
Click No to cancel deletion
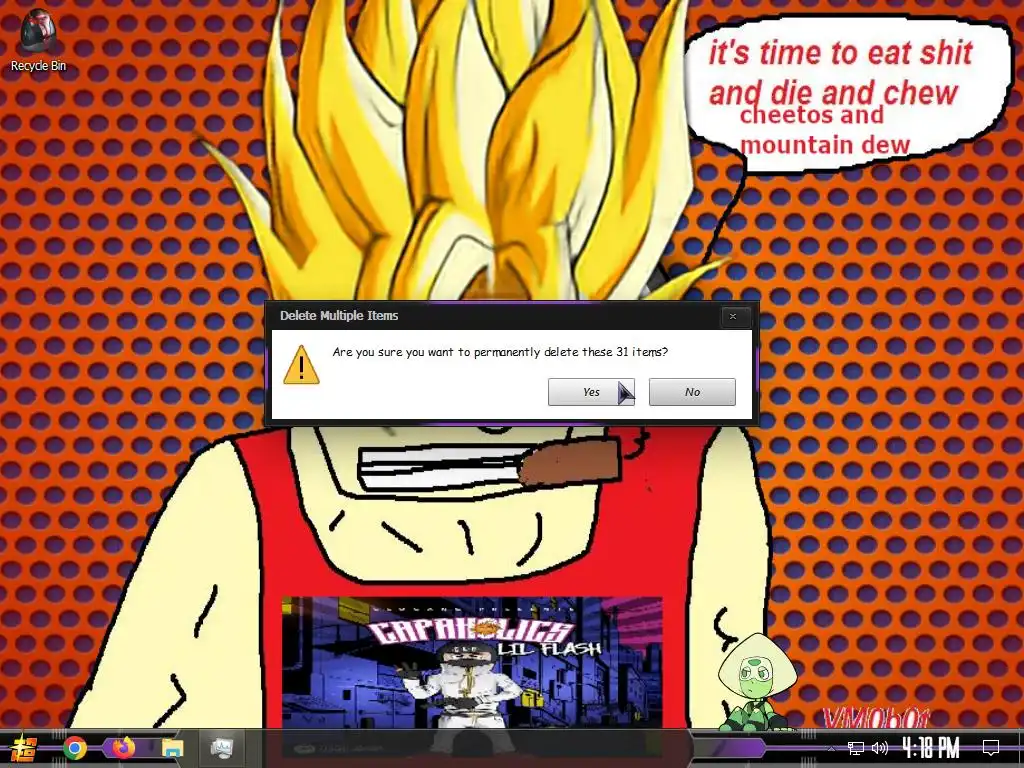692,392
